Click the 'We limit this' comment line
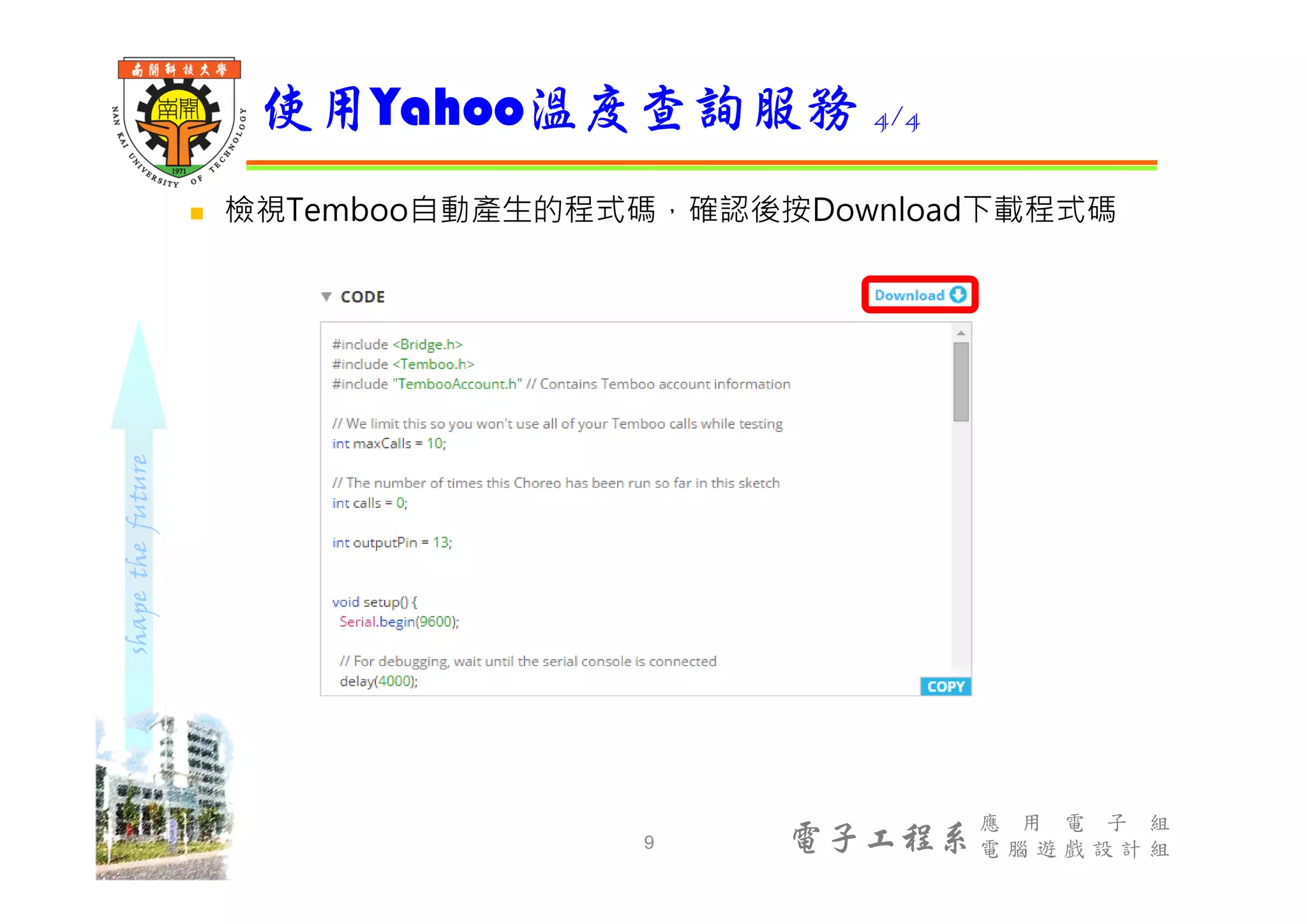This screenshot has width=1307, height=924. pos(557,424)
